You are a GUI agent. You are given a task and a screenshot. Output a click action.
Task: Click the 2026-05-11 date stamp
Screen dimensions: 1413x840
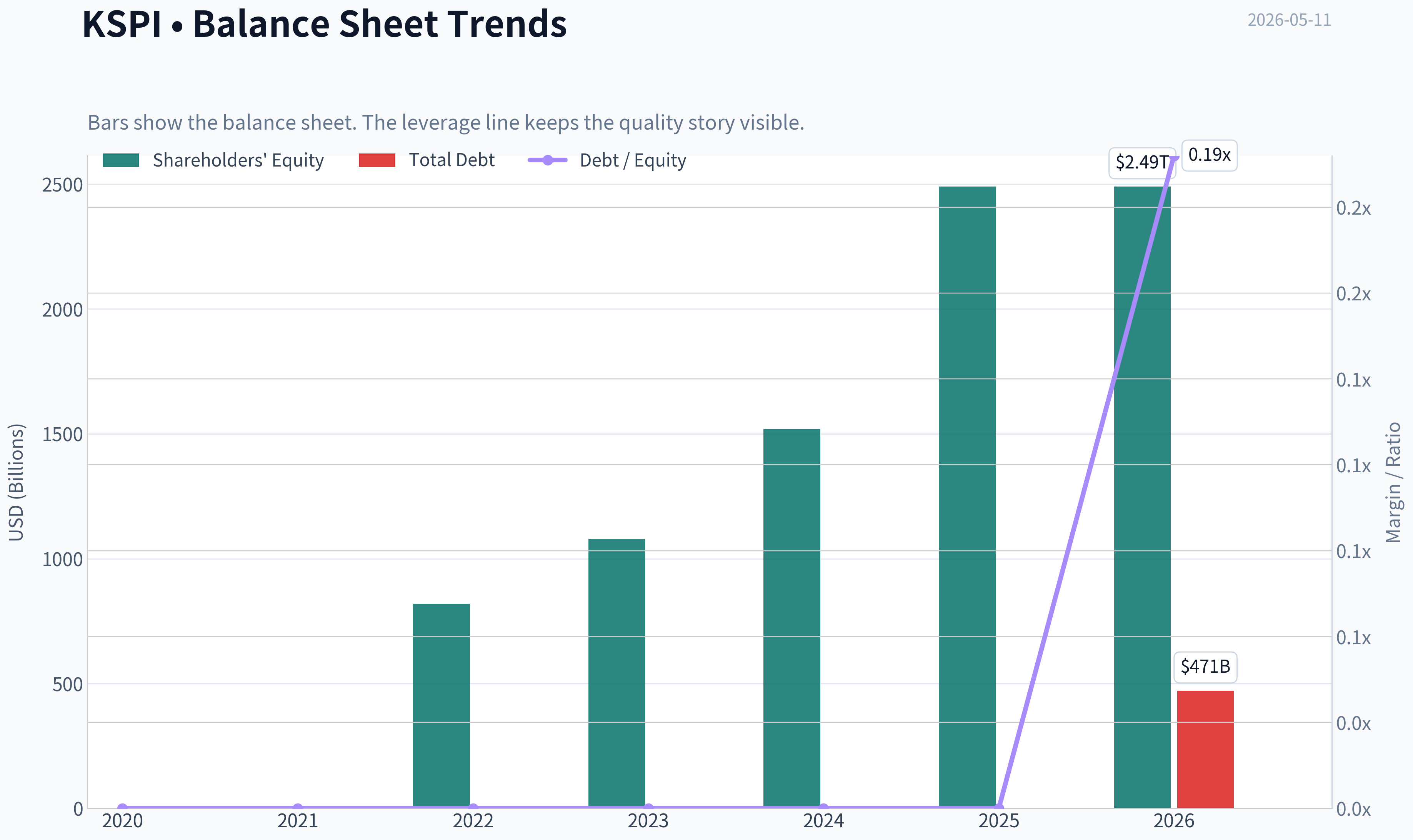point(1289,20)
